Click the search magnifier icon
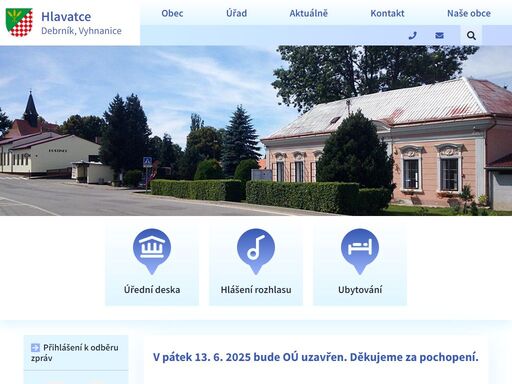512x384 pixels. pos(471,35)
